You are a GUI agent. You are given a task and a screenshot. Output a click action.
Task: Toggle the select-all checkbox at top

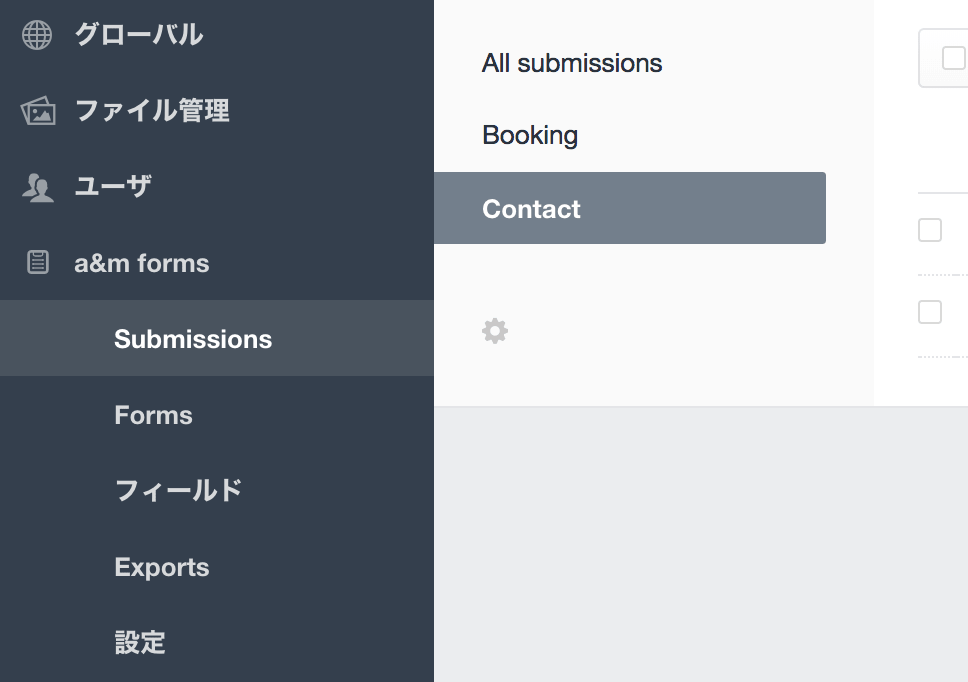coord(952,59)
